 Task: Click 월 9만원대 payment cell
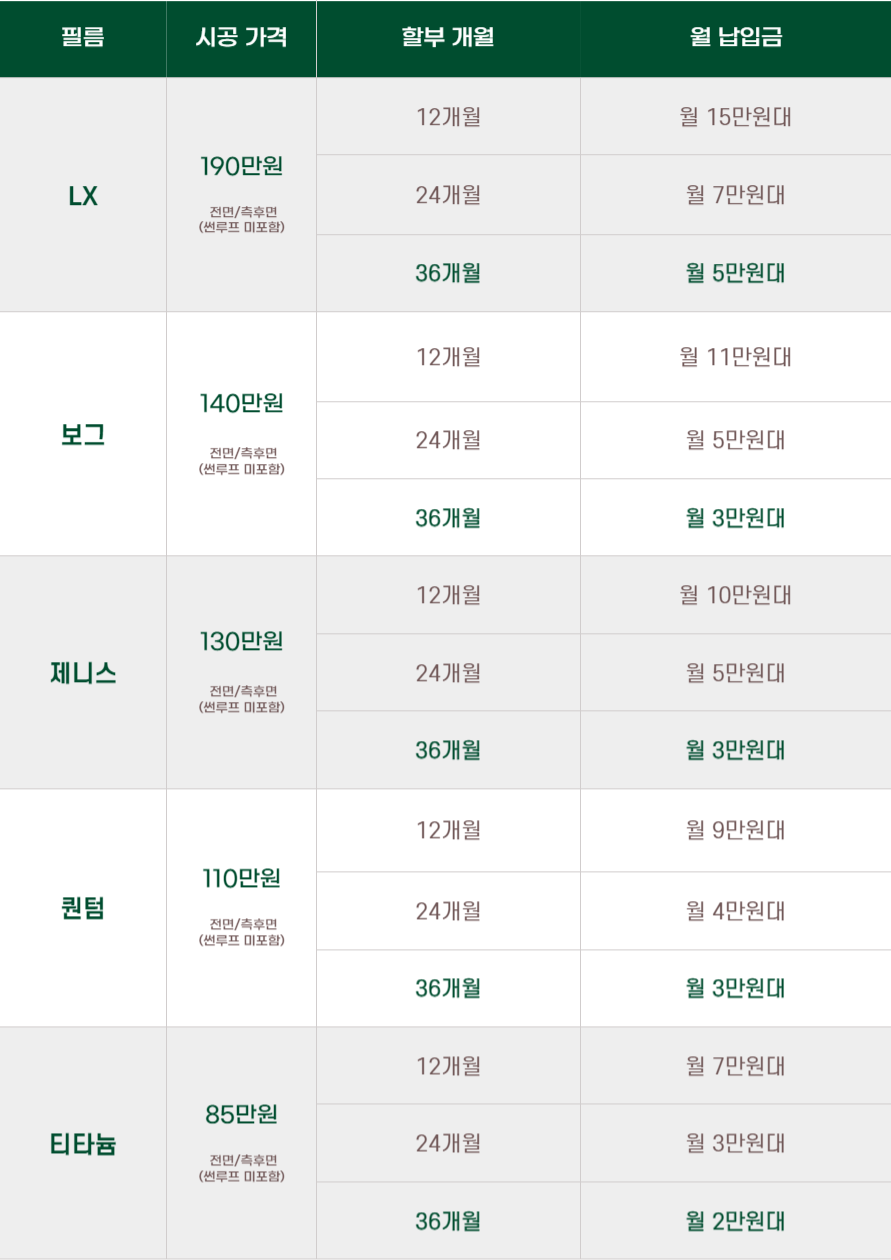coord(736,830)
